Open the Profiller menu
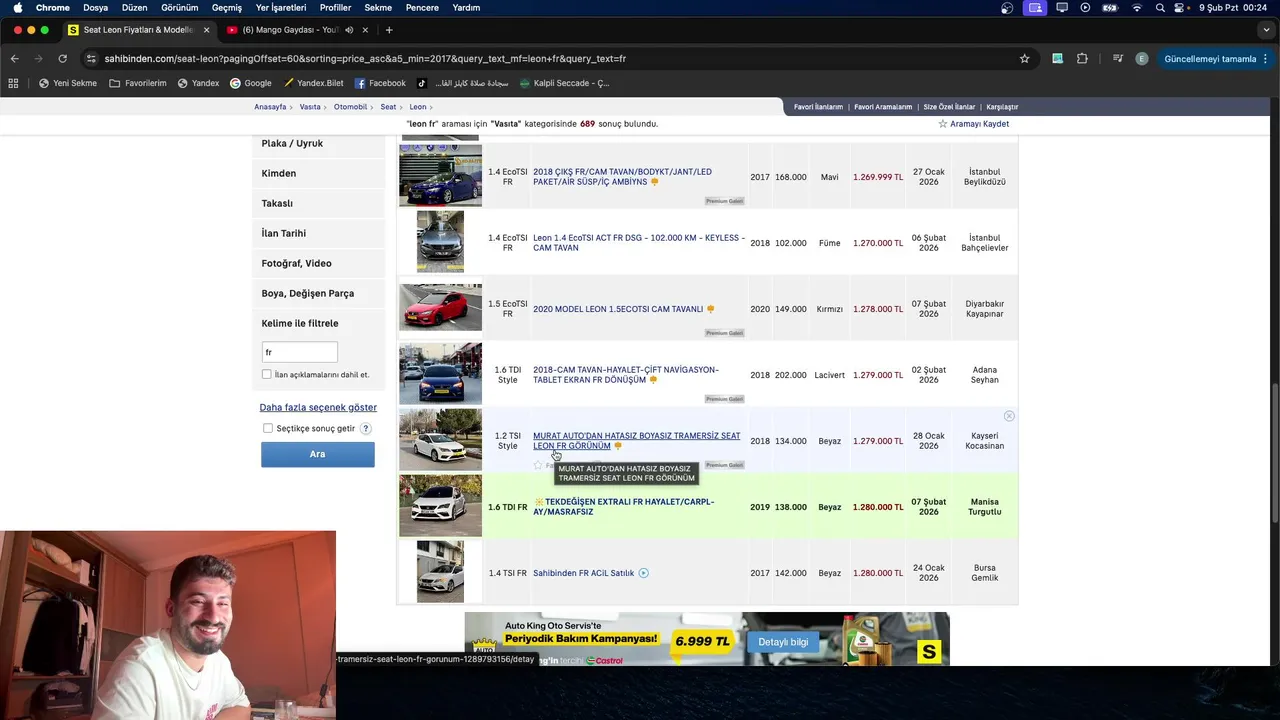 pos(335,8)
